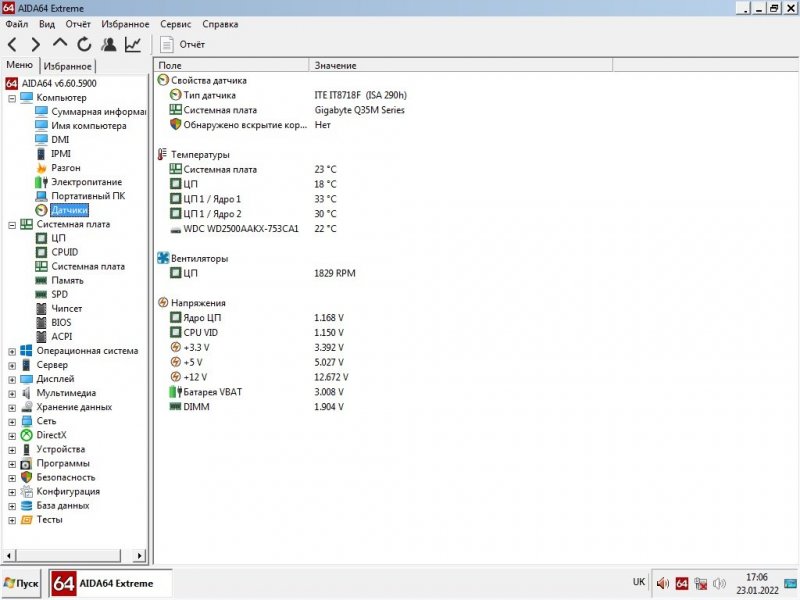This screenshot has height=600, width=800.
Task: Click the Refresh icon in toolbar
Action: click(84, 44)
